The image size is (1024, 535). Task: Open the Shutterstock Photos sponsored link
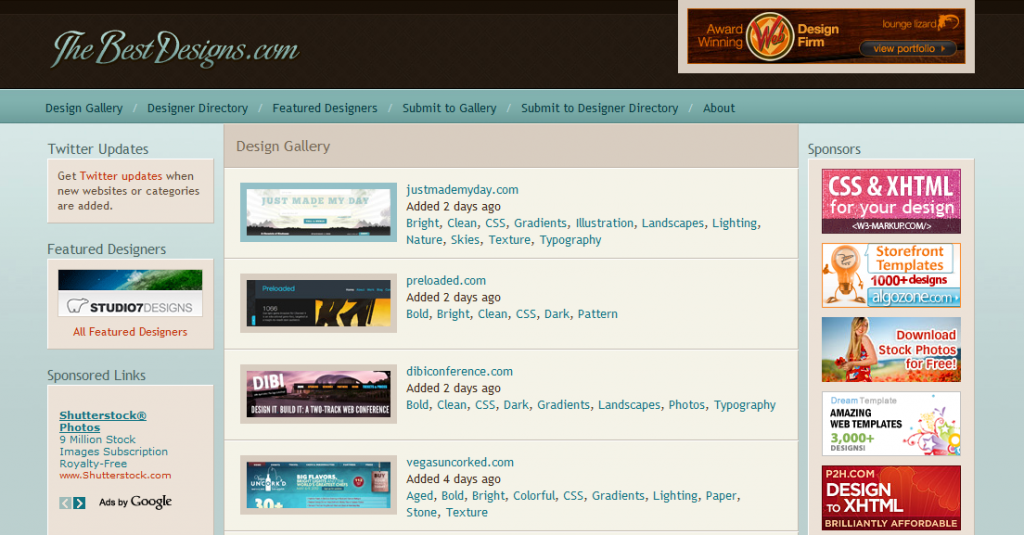tap(103, 421)
